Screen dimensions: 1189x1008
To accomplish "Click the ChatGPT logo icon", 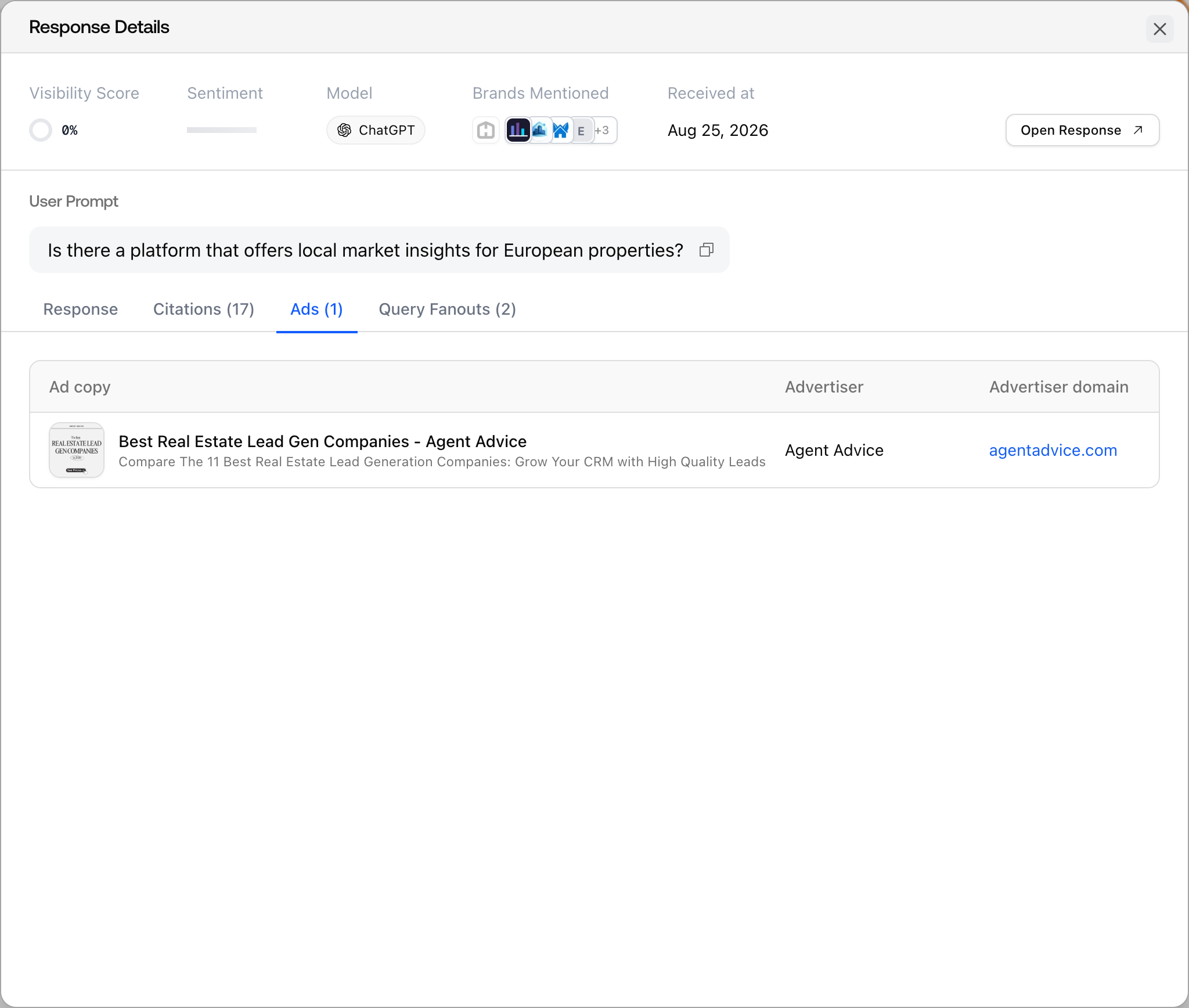I will pyautogui.click(x=344, y=130).
